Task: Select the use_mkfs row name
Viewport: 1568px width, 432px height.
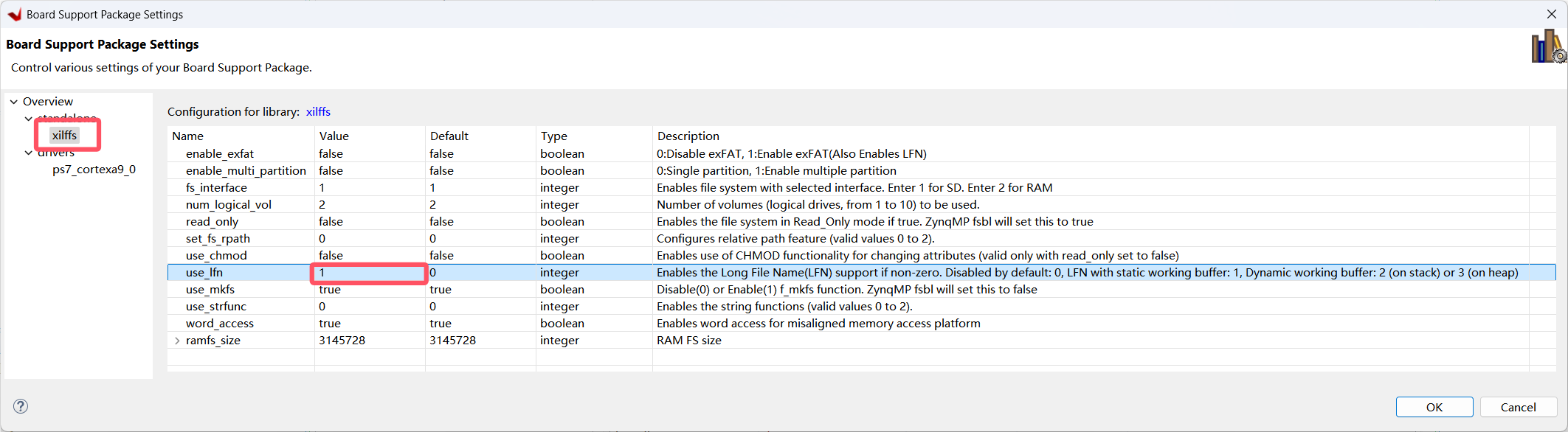Action: (x=210, y=290)
